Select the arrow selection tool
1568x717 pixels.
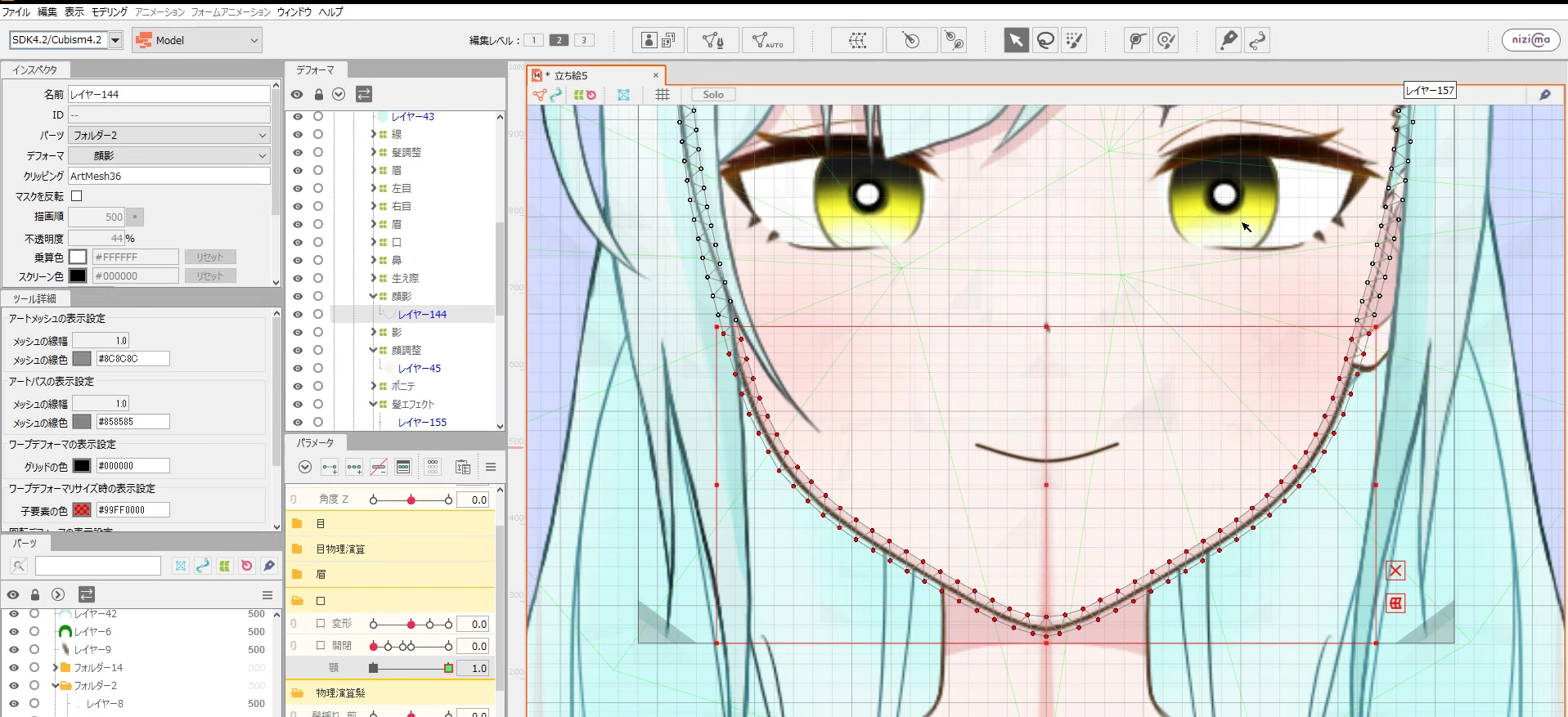[x=1016, y=40]
